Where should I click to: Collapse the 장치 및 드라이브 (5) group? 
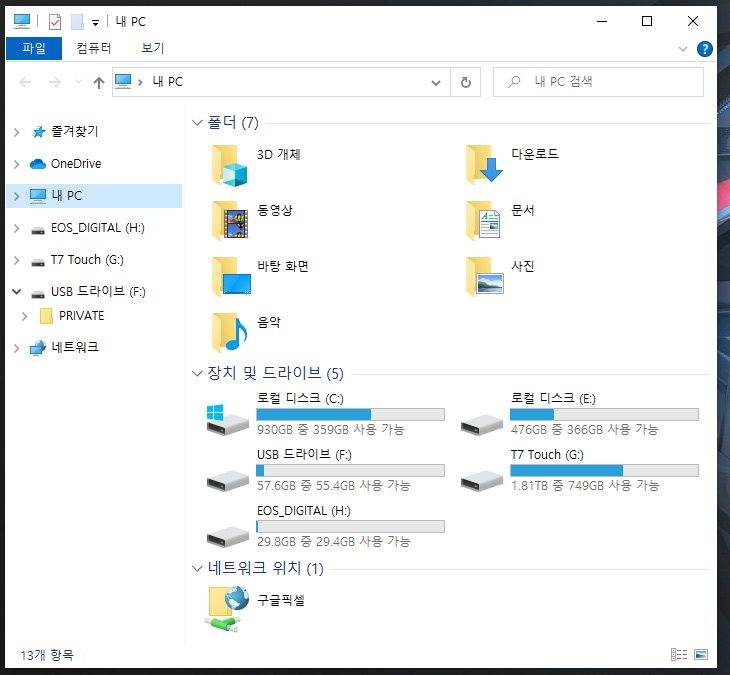(x=197, y=373)
